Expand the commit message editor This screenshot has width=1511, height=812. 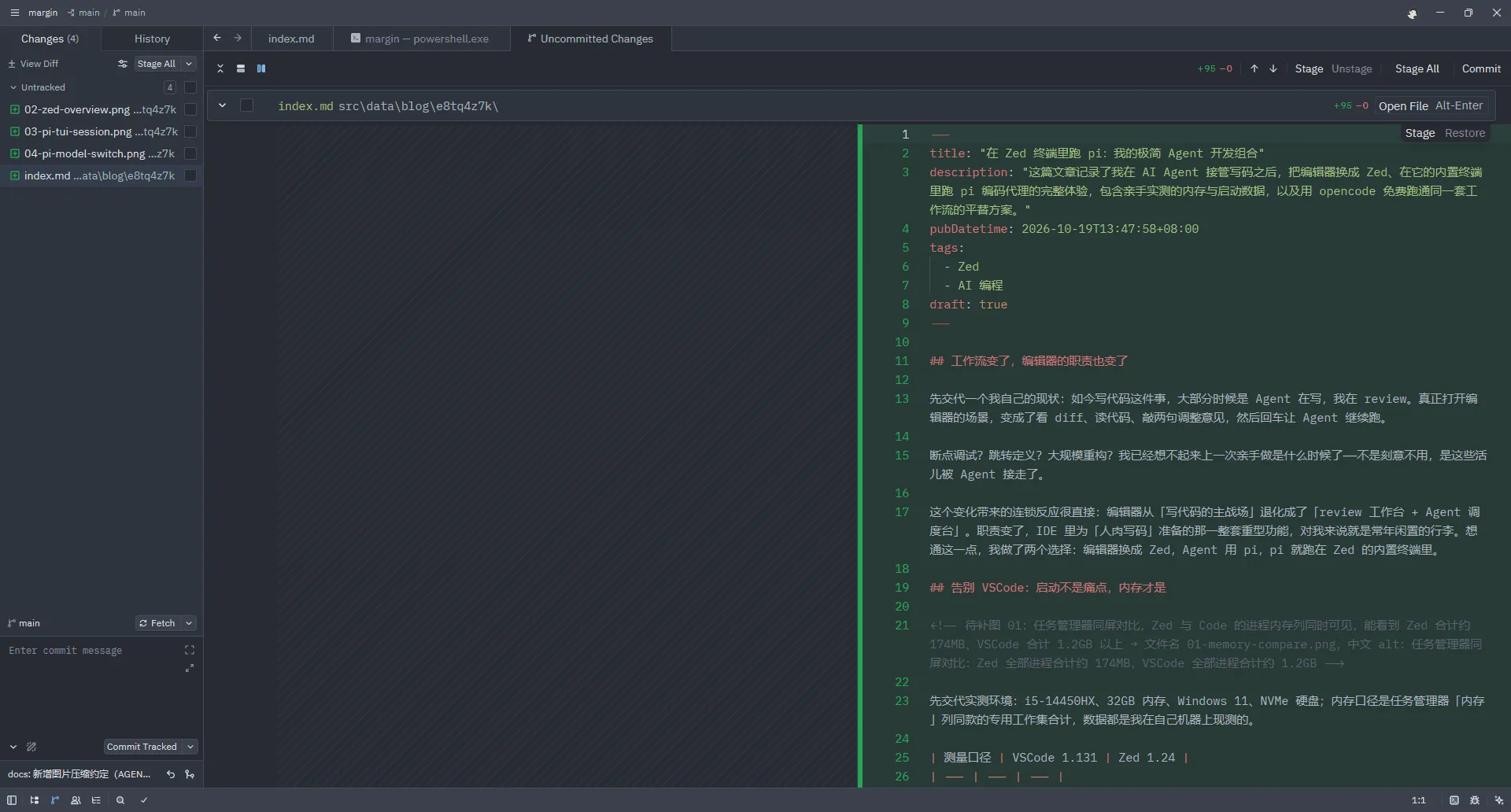click(190, 668)
